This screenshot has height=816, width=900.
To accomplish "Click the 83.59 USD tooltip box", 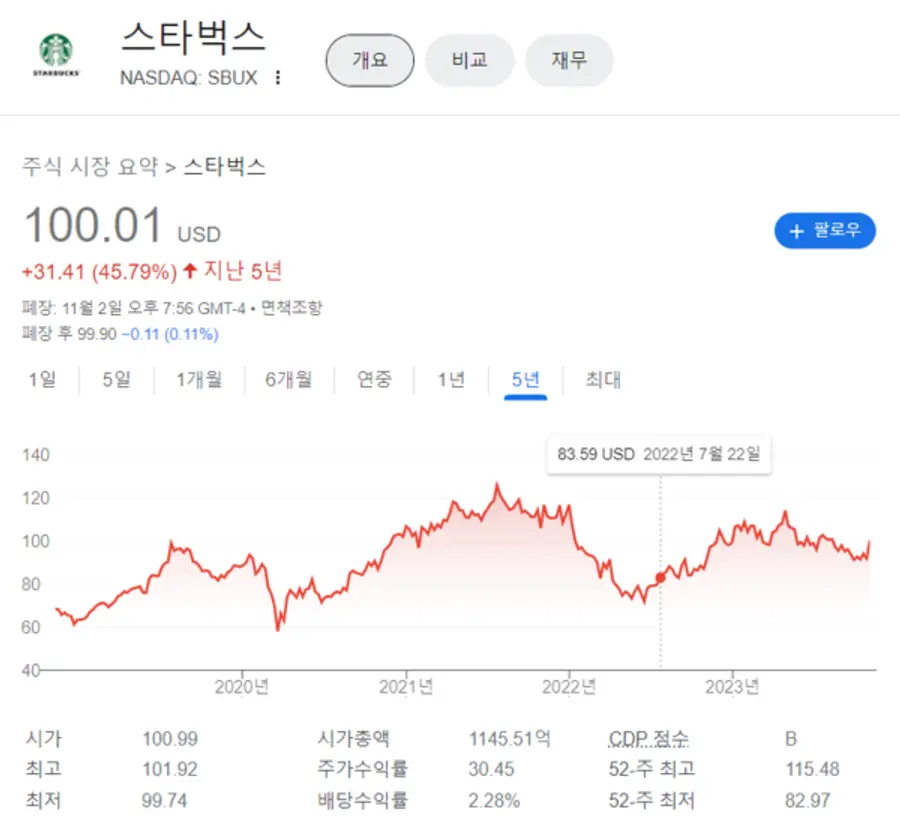I will (x=659, y=454).
